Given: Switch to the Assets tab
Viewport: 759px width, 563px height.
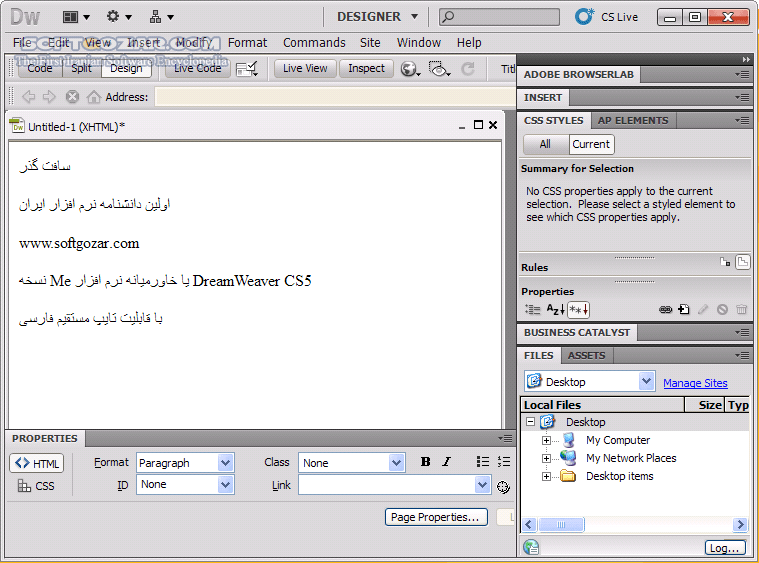Looking at the screenshot, I should (587, 355).
